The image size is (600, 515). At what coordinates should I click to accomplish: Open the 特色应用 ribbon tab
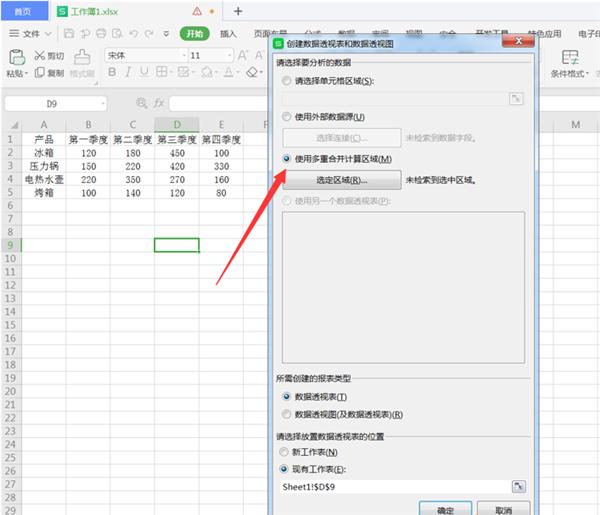(x=544, y=34)
